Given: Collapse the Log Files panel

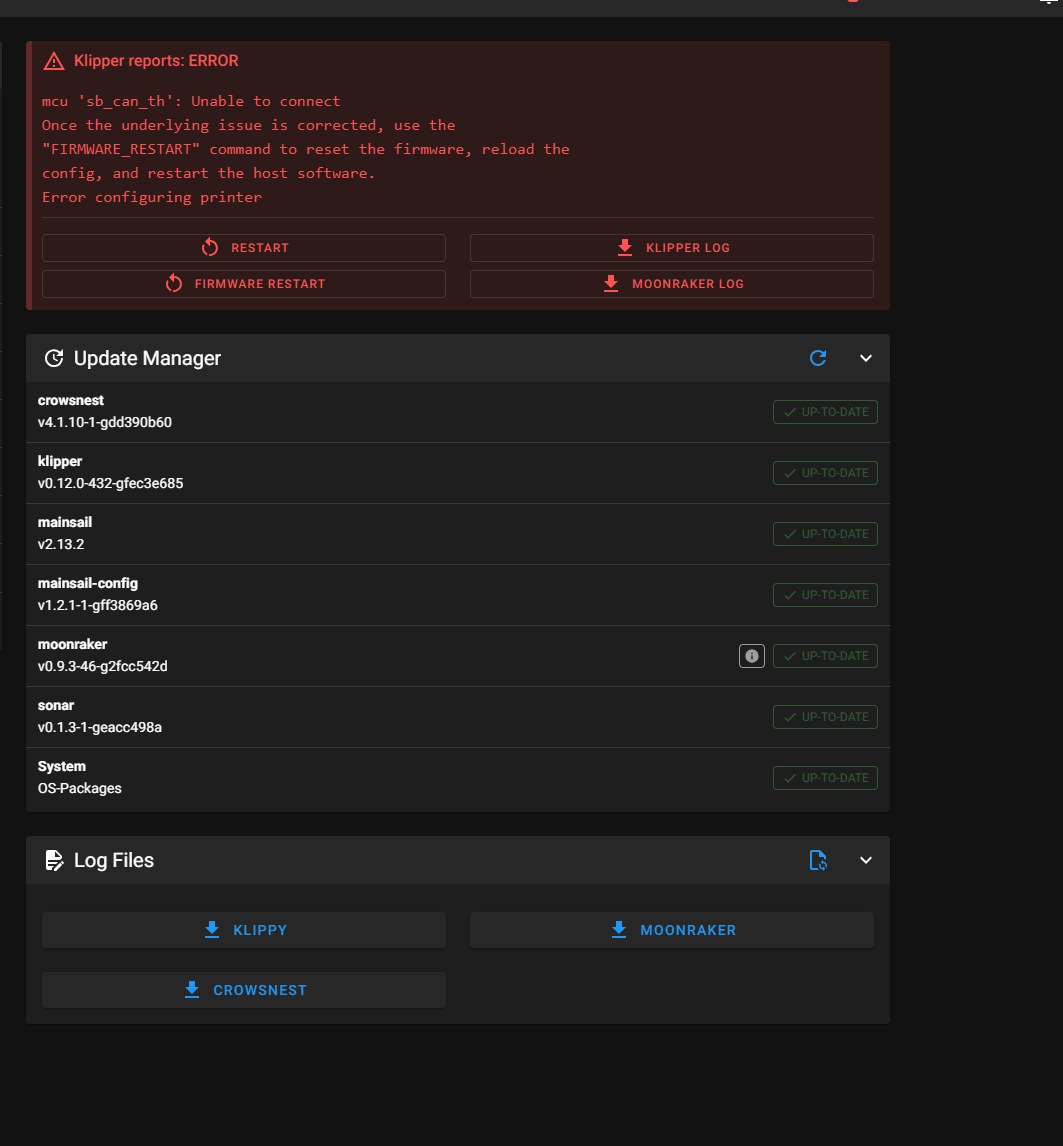Looking at the screenshot, I should [866, 860].
